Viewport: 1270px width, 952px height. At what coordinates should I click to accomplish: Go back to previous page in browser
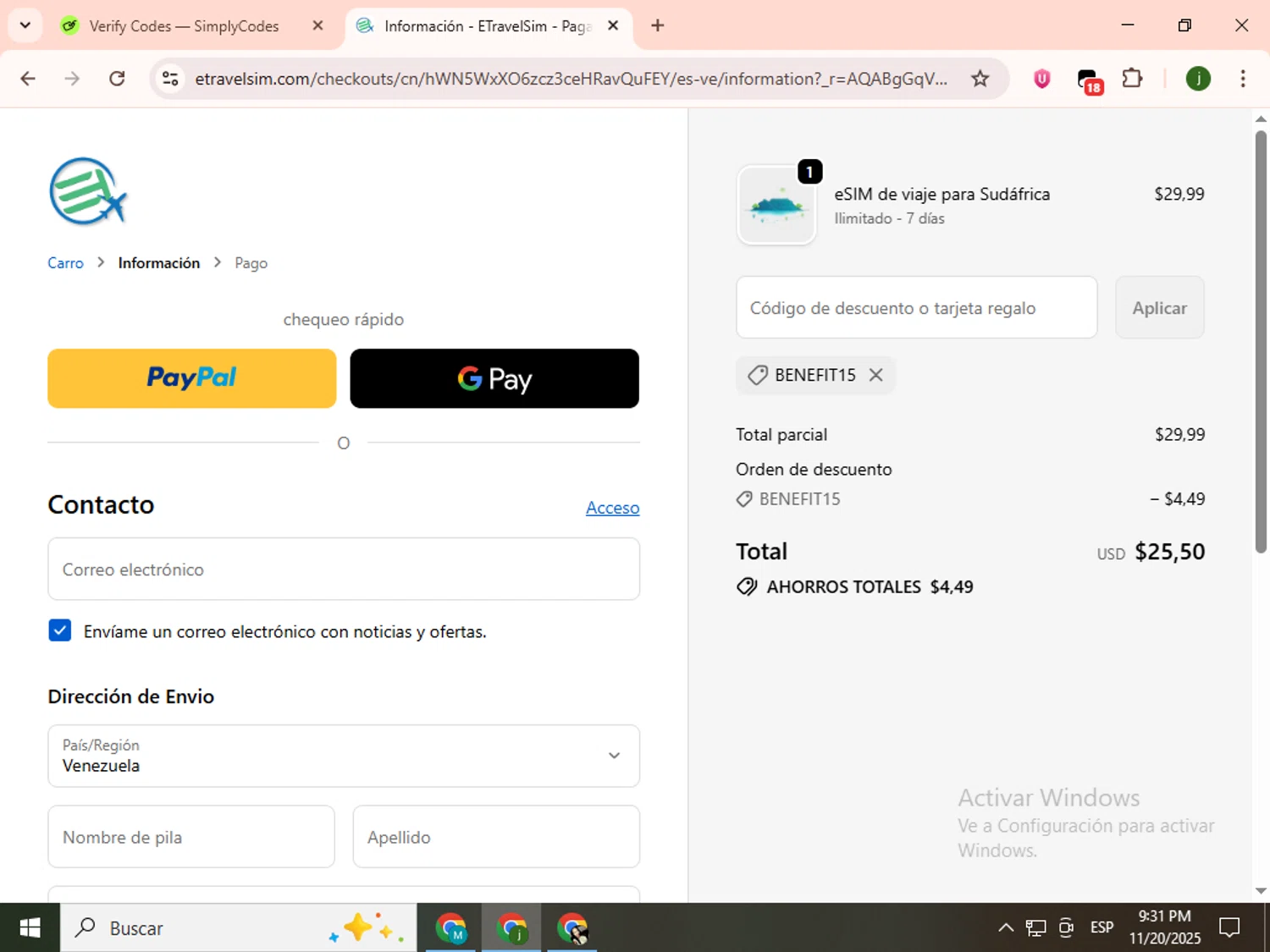28,79
